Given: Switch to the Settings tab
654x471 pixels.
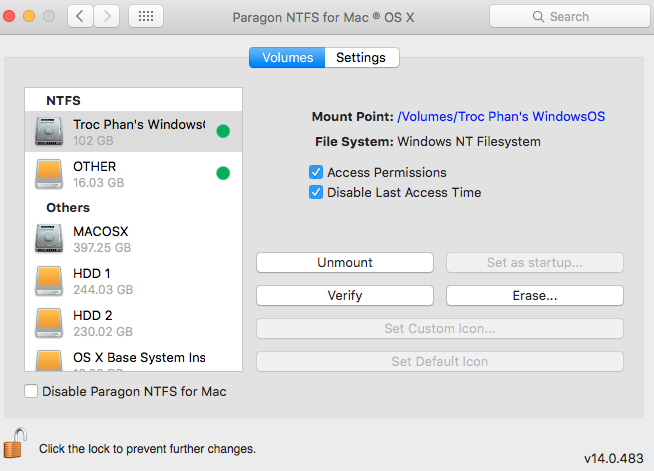Looking at the screenshot, I should pos(360,58).
